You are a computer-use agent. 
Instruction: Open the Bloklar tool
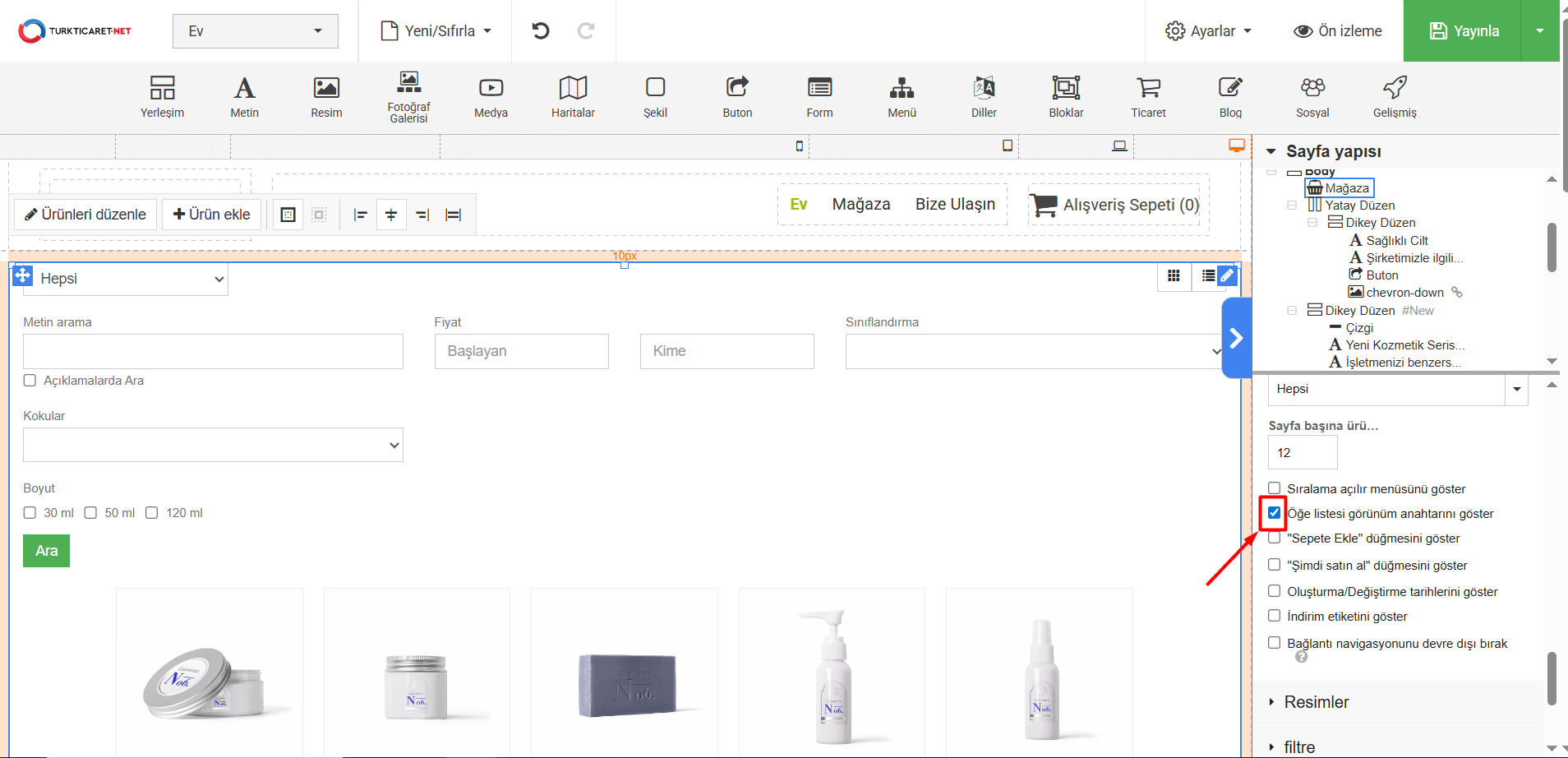pyautogui.click(x=1066, y=96)
